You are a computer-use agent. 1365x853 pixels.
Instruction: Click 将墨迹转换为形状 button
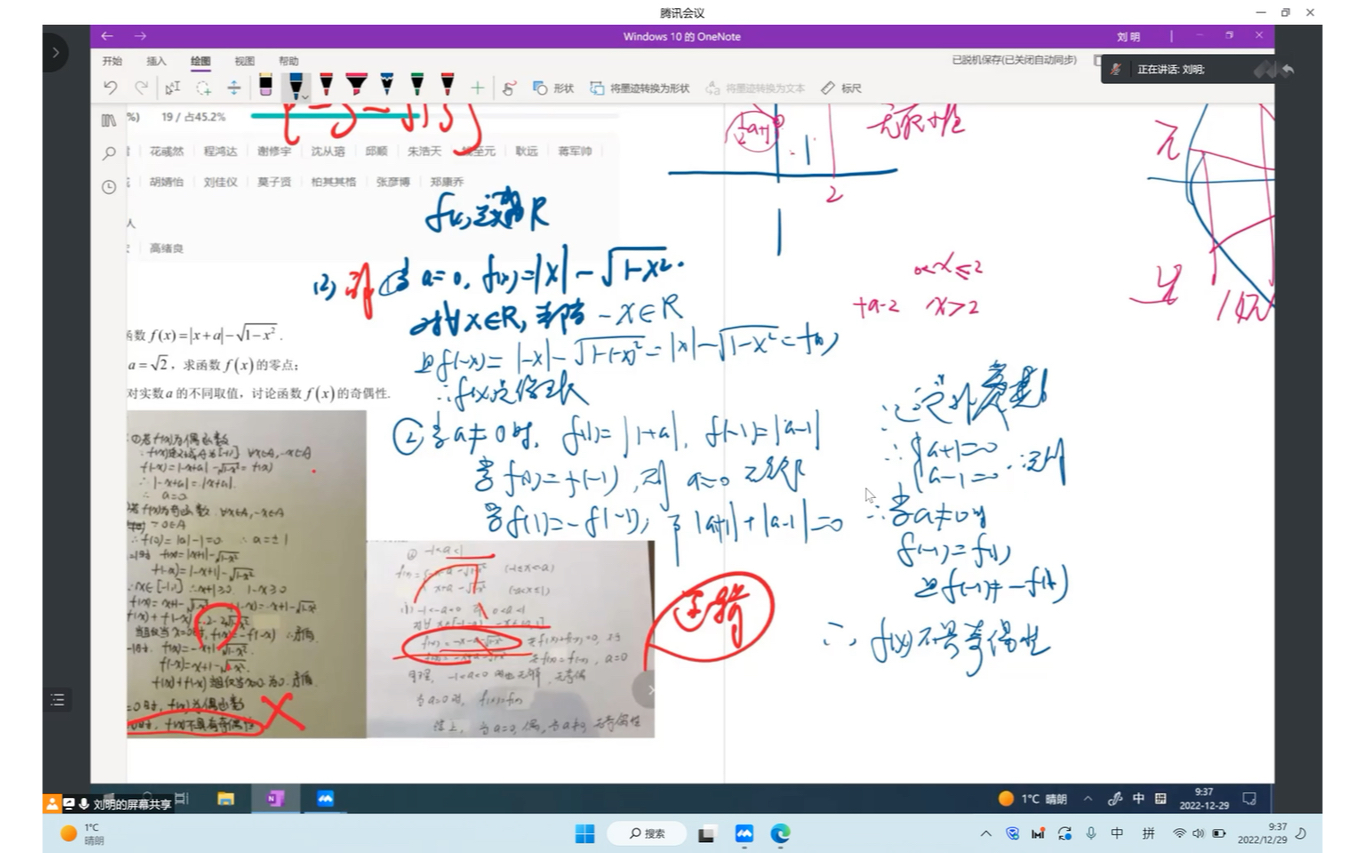click(x=640, y=88)
